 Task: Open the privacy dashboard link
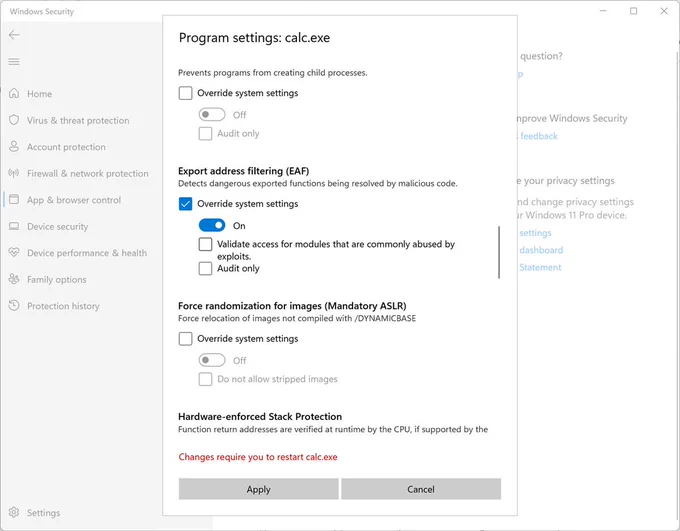[541, 250]
